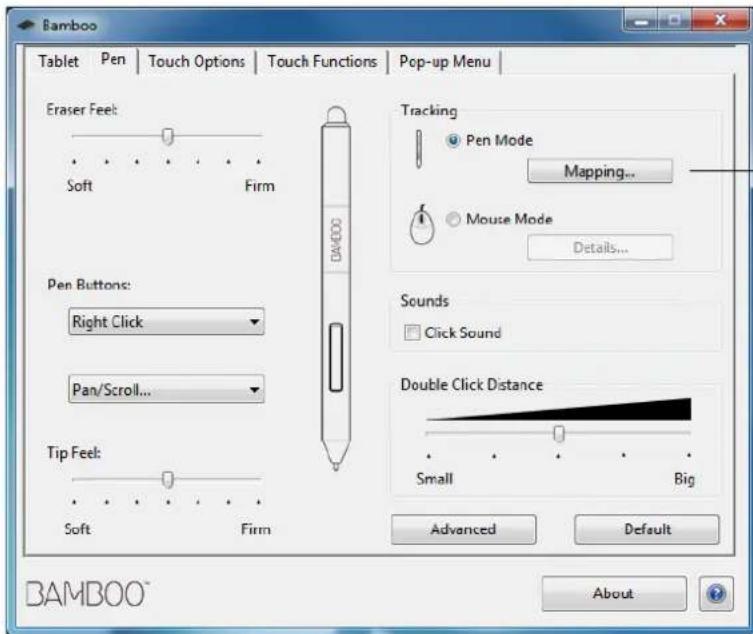Open the Right Click pen button dropdown
Image resolution: width=753 pixels, height=634 pixels.
click(166, 321)
